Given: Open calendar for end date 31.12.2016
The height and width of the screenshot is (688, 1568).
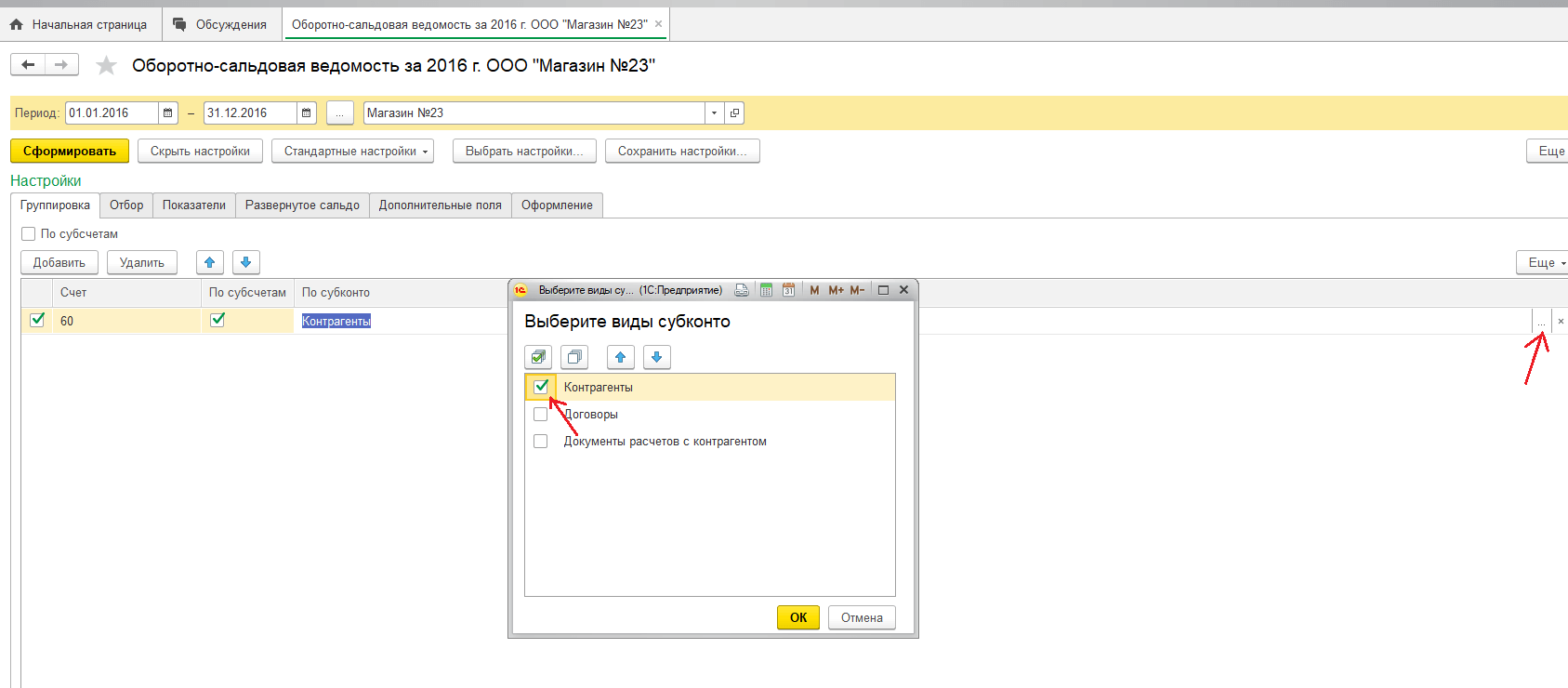Looking at the screenshot, I should [x=307, y=113].
